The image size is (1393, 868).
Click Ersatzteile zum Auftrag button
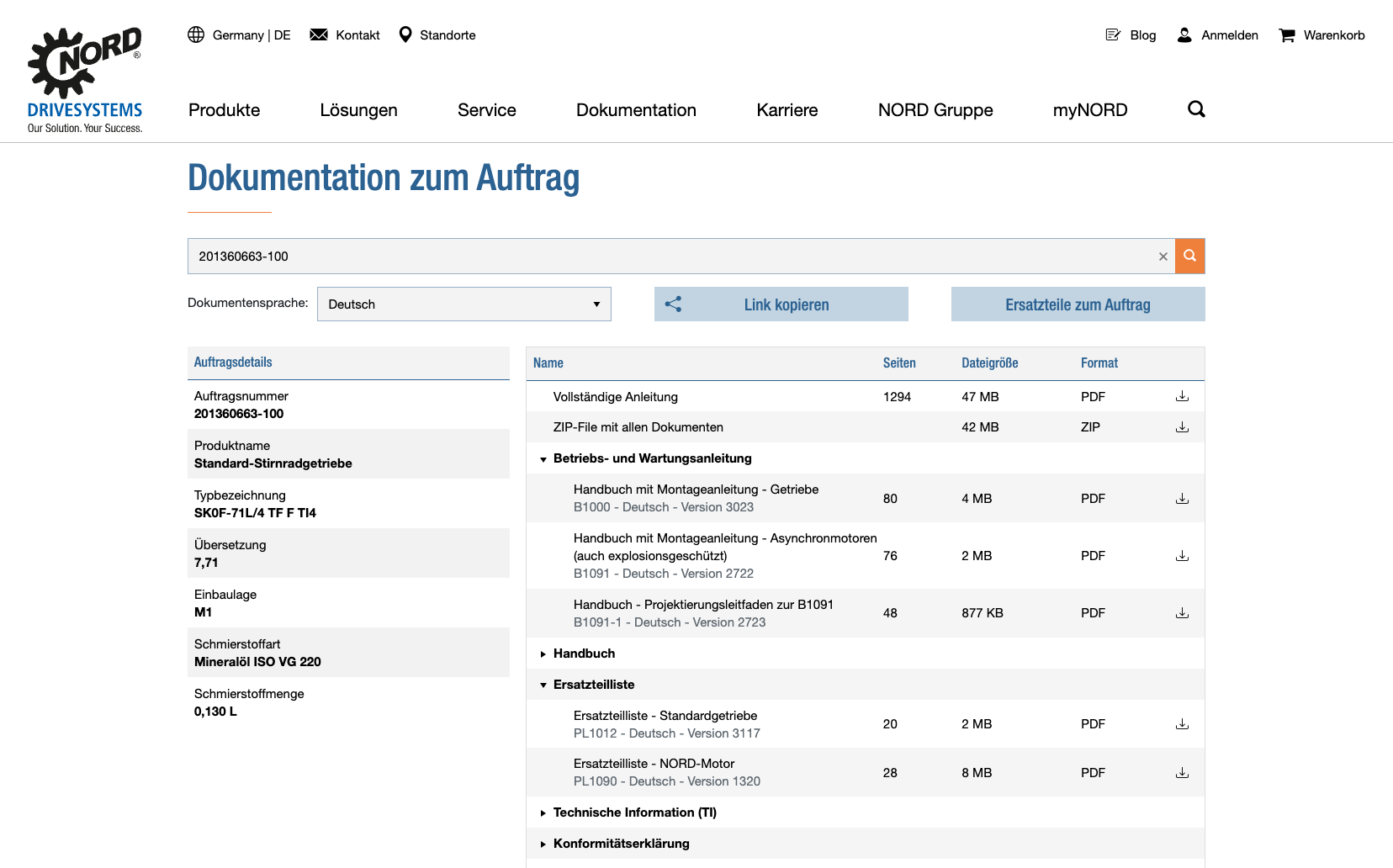tap(1078, 304)
